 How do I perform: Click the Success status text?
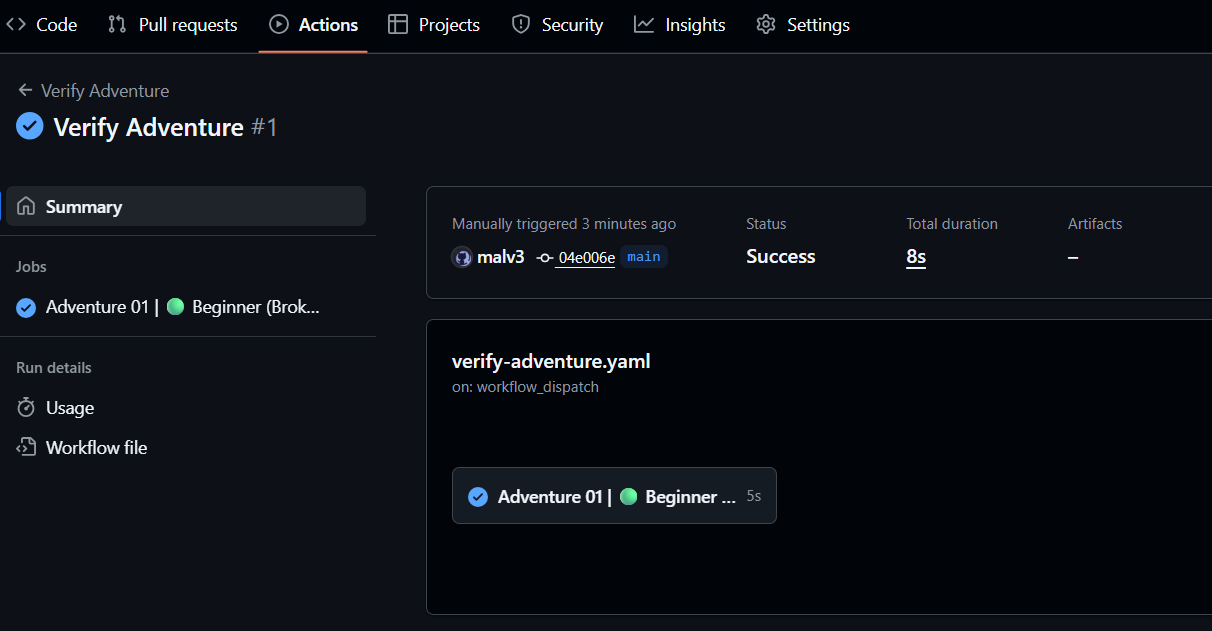(781, 257)
